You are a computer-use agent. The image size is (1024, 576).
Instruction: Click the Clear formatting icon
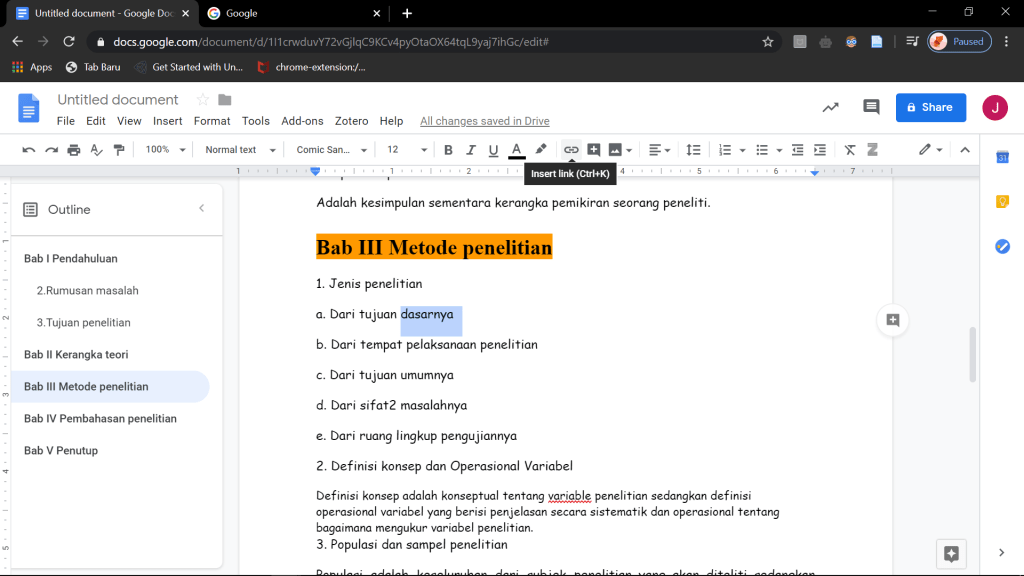(850, 150)
